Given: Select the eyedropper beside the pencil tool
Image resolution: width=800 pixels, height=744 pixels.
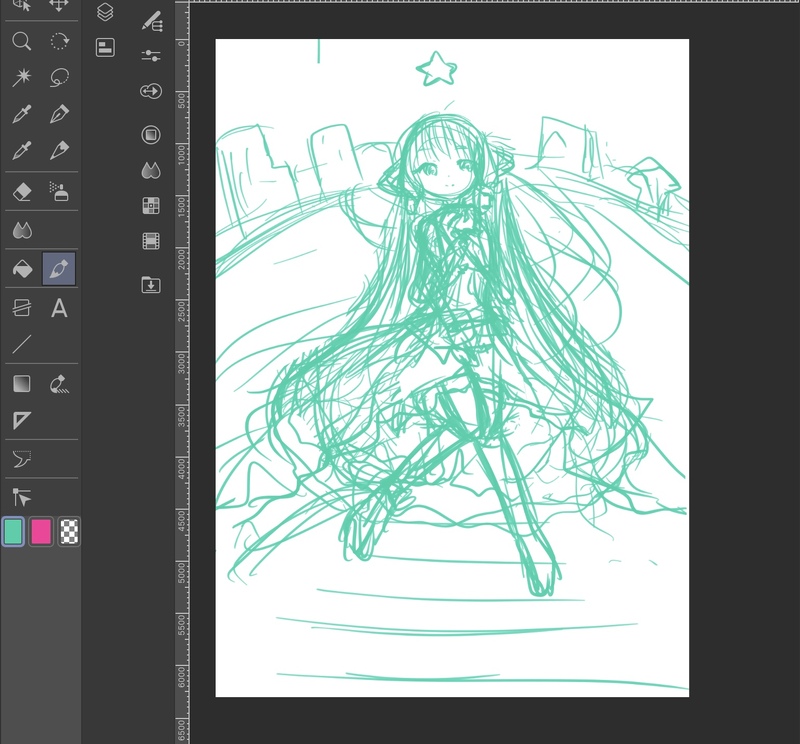Looking at the screenshot, I should (21, 150).
